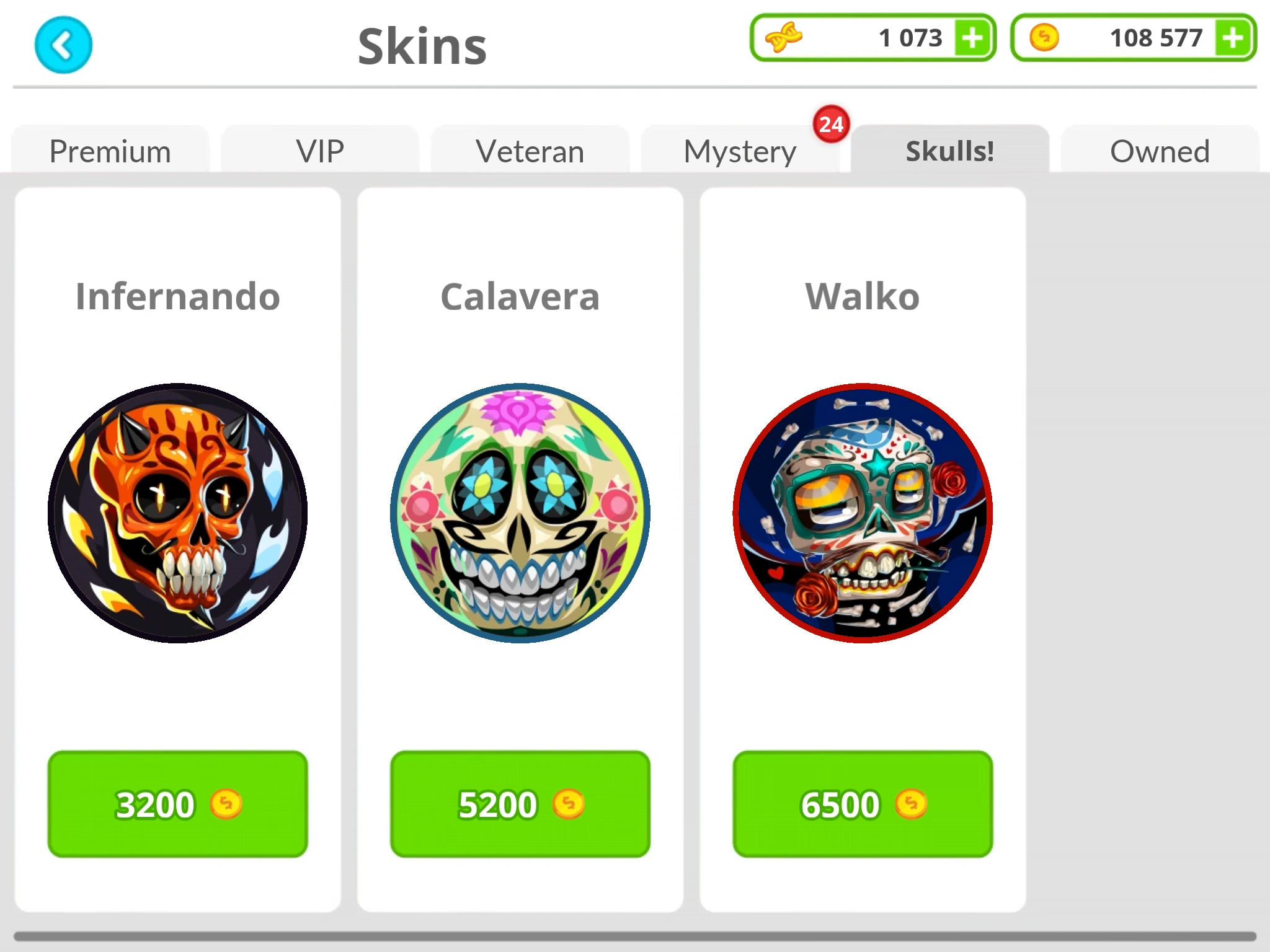Viewport: 1270px width, 952px height.
Task: Open the Veteran tab
Action: click(x=530, y=150)
